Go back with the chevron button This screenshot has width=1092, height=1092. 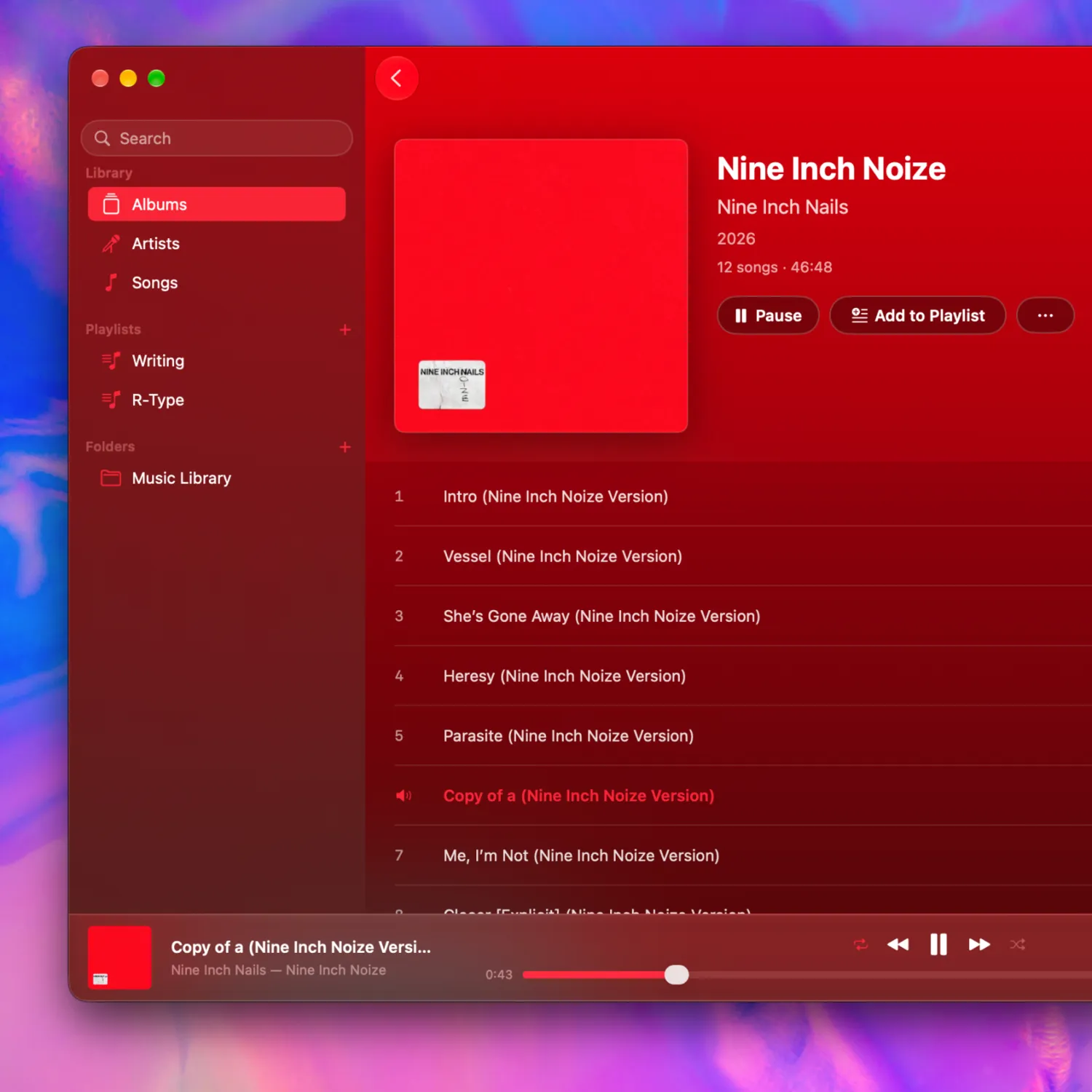(397, 78)
